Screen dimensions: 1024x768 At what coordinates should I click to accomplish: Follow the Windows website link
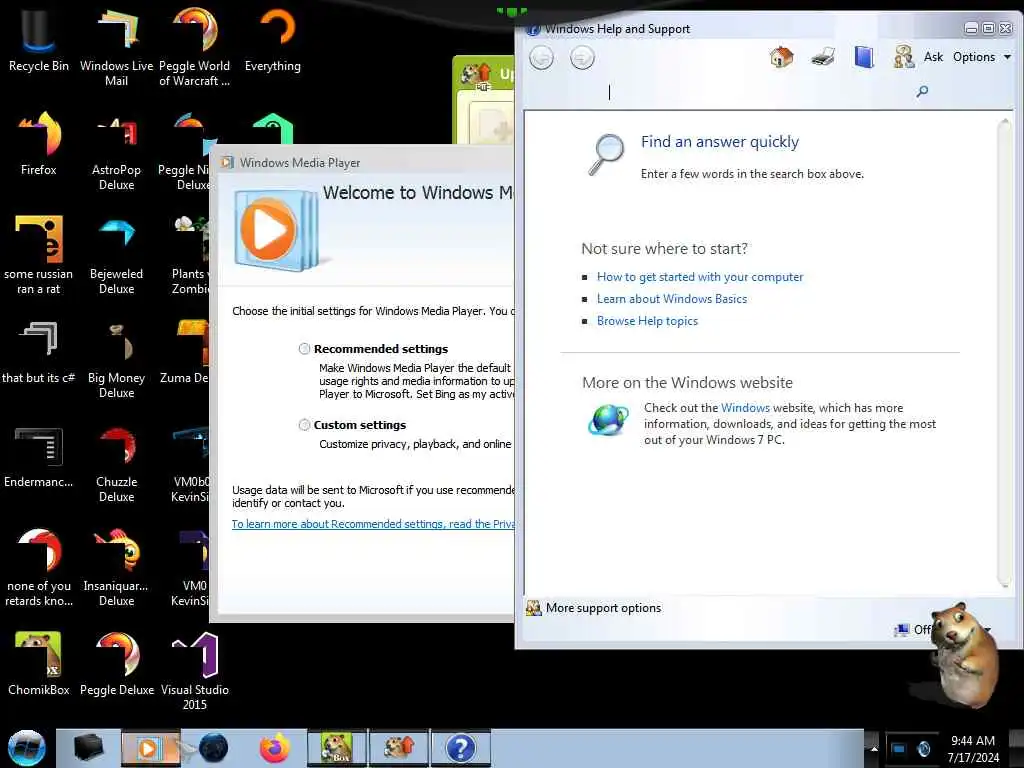pos(745,408)
